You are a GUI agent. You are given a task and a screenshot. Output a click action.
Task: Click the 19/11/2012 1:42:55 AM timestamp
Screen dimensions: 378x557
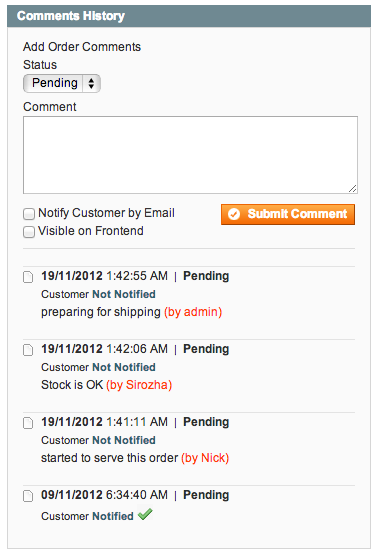pos(104,276)
